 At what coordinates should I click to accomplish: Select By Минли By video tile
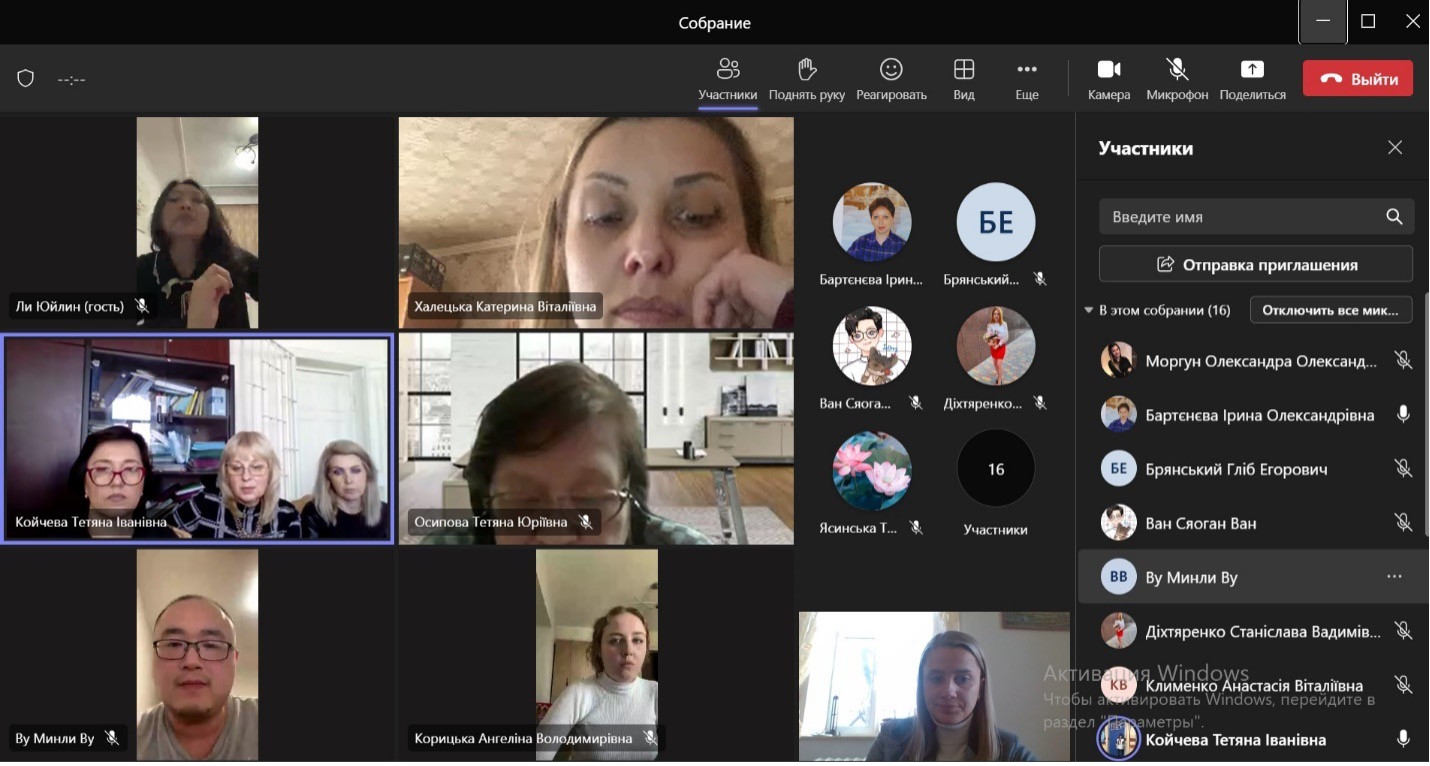coord(197,654)
